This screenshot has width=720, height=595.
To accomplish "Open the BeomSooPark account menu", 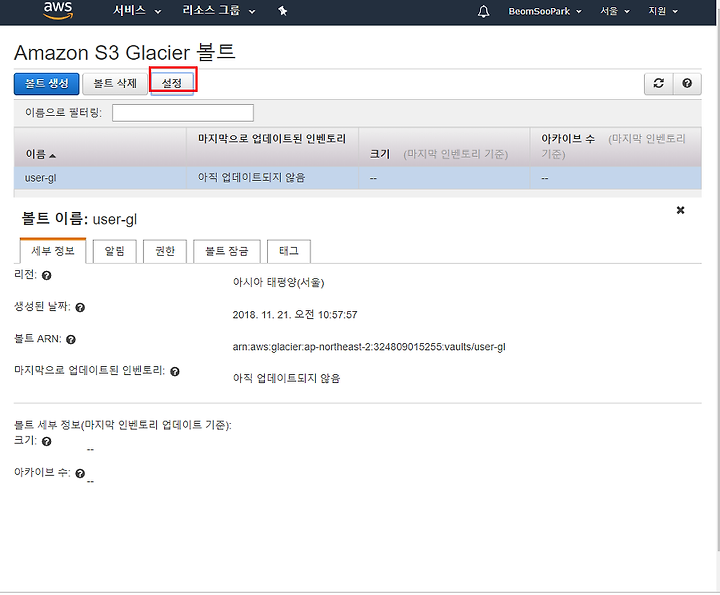I will tap(545, 11).
